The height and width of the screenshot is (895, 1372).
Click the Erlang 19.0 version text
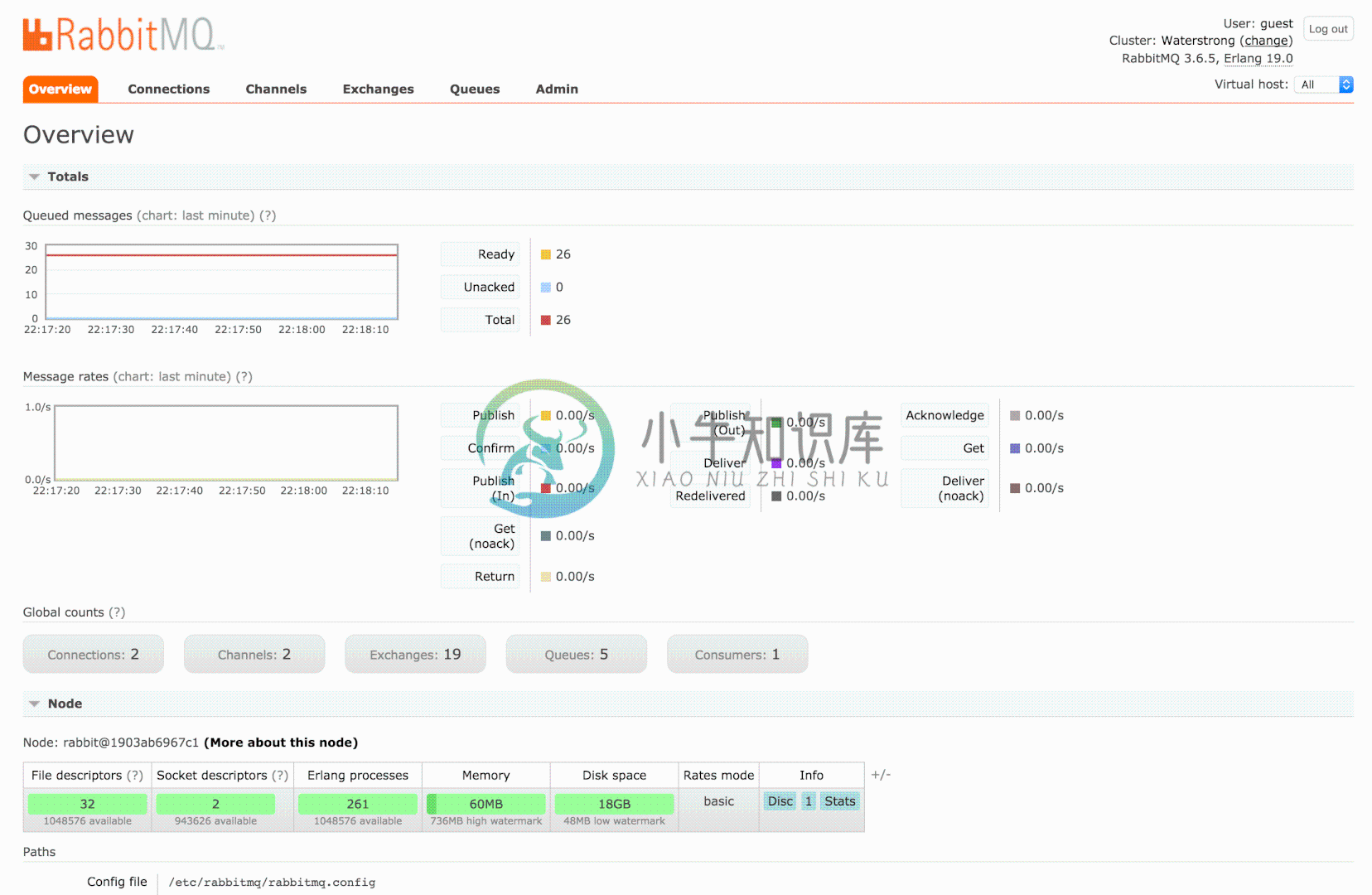click(x=1258, y=58)
